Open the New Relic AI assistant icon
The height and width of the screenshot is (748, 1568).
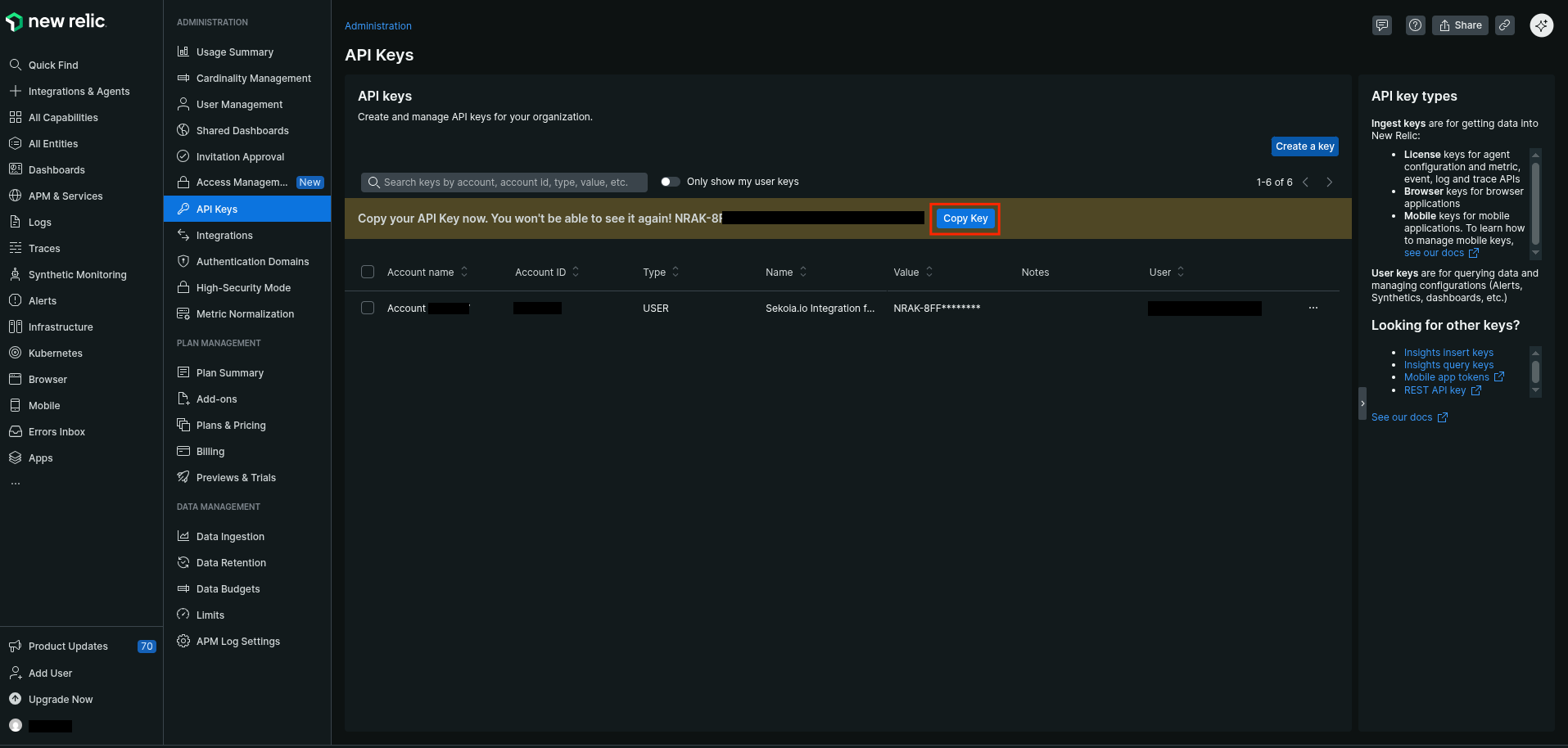point(1541,25)
